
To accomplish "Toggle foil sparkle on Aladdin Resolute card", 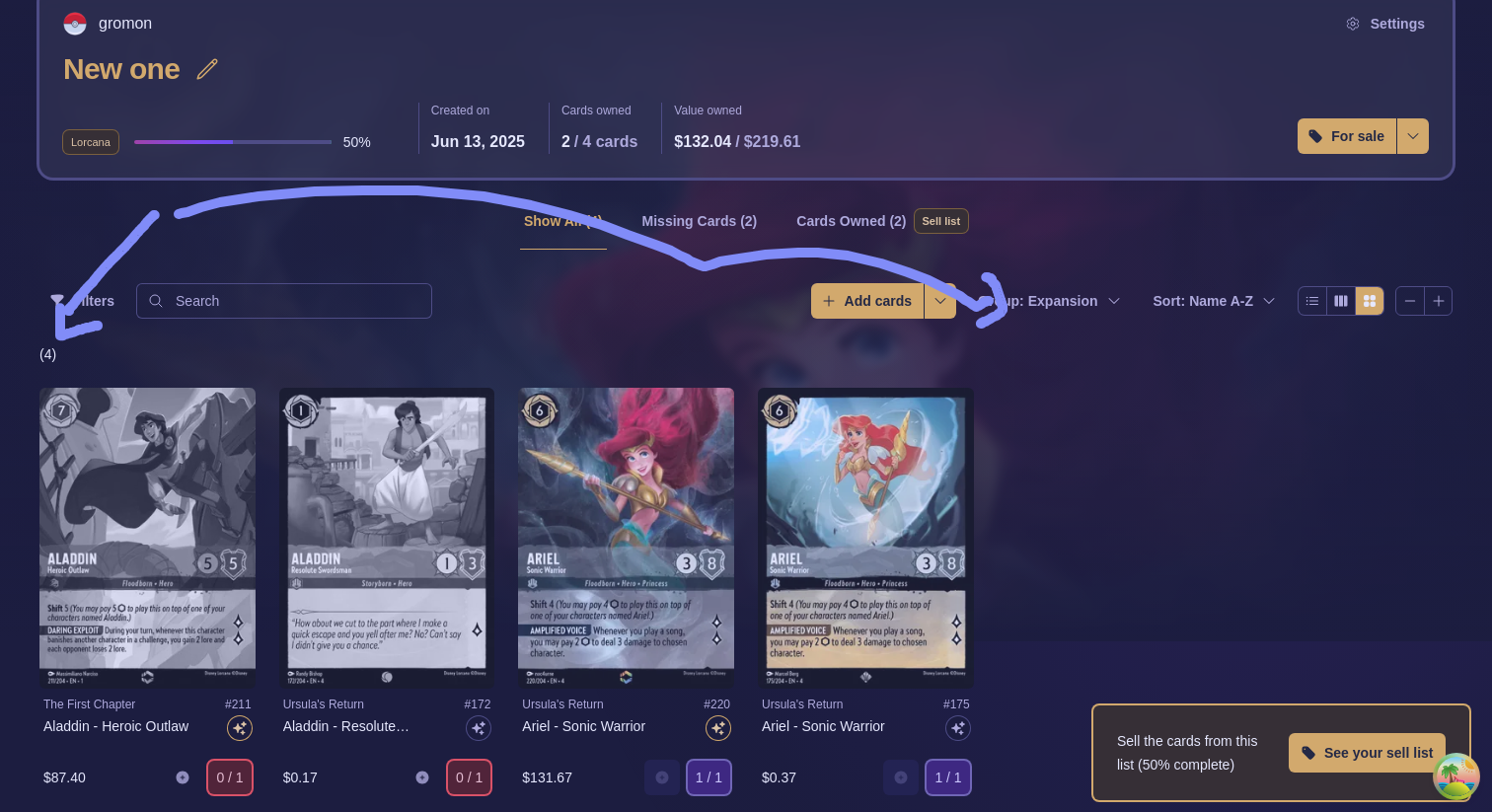I will pos(479,728).
